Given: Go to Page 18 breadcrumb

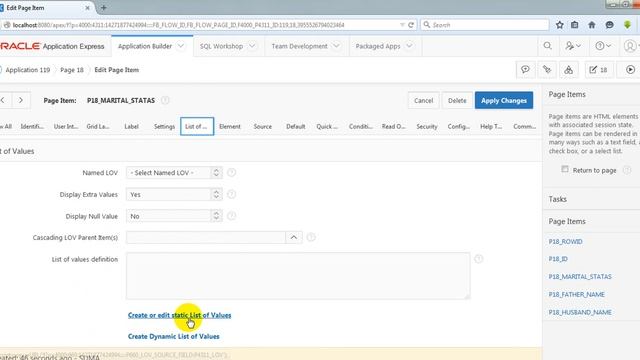Looking at the screenshot, I should [71, 70].
